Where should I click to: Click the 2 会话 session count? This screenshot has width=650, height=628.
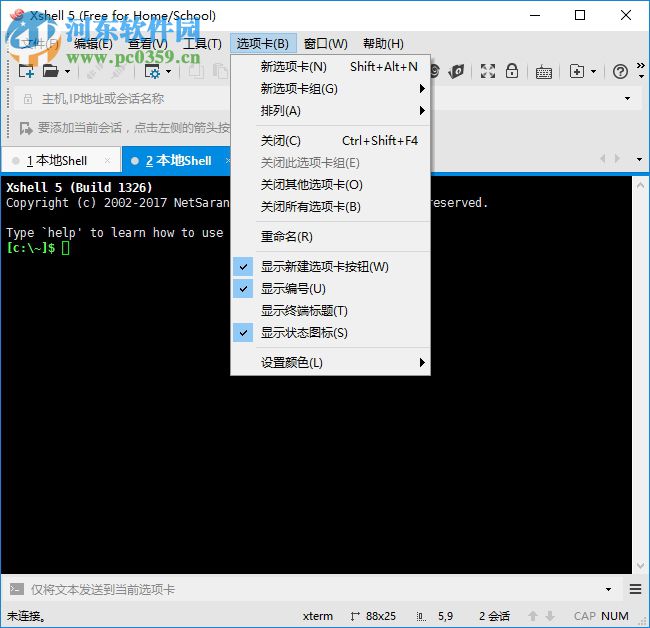click(x=494, y=616)
